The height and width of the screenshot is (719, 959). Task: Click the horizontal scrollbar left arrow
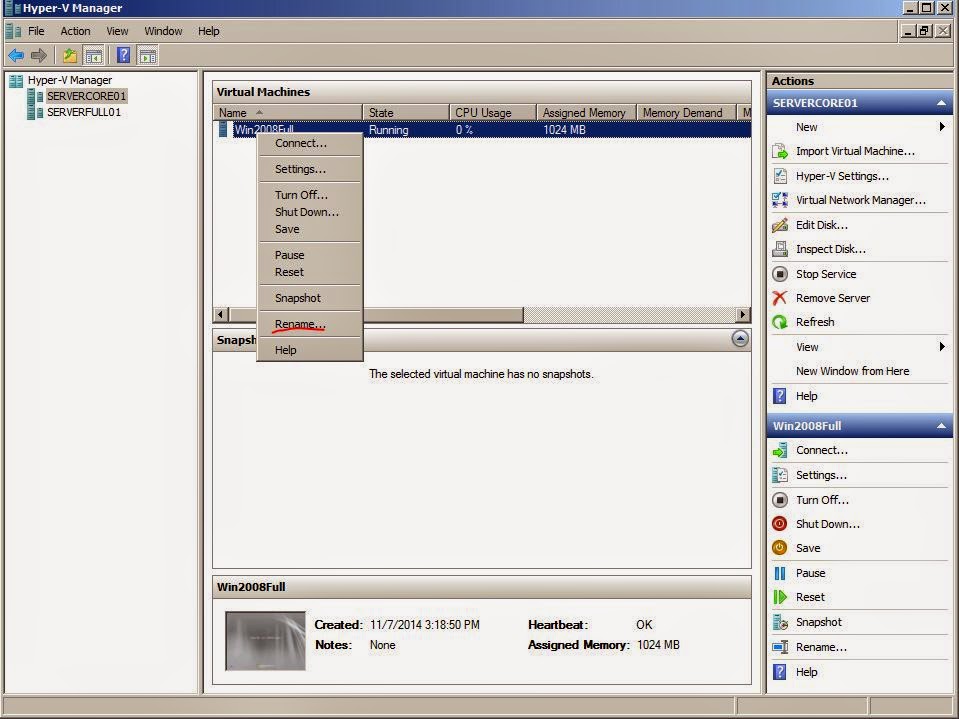(221, 315)
